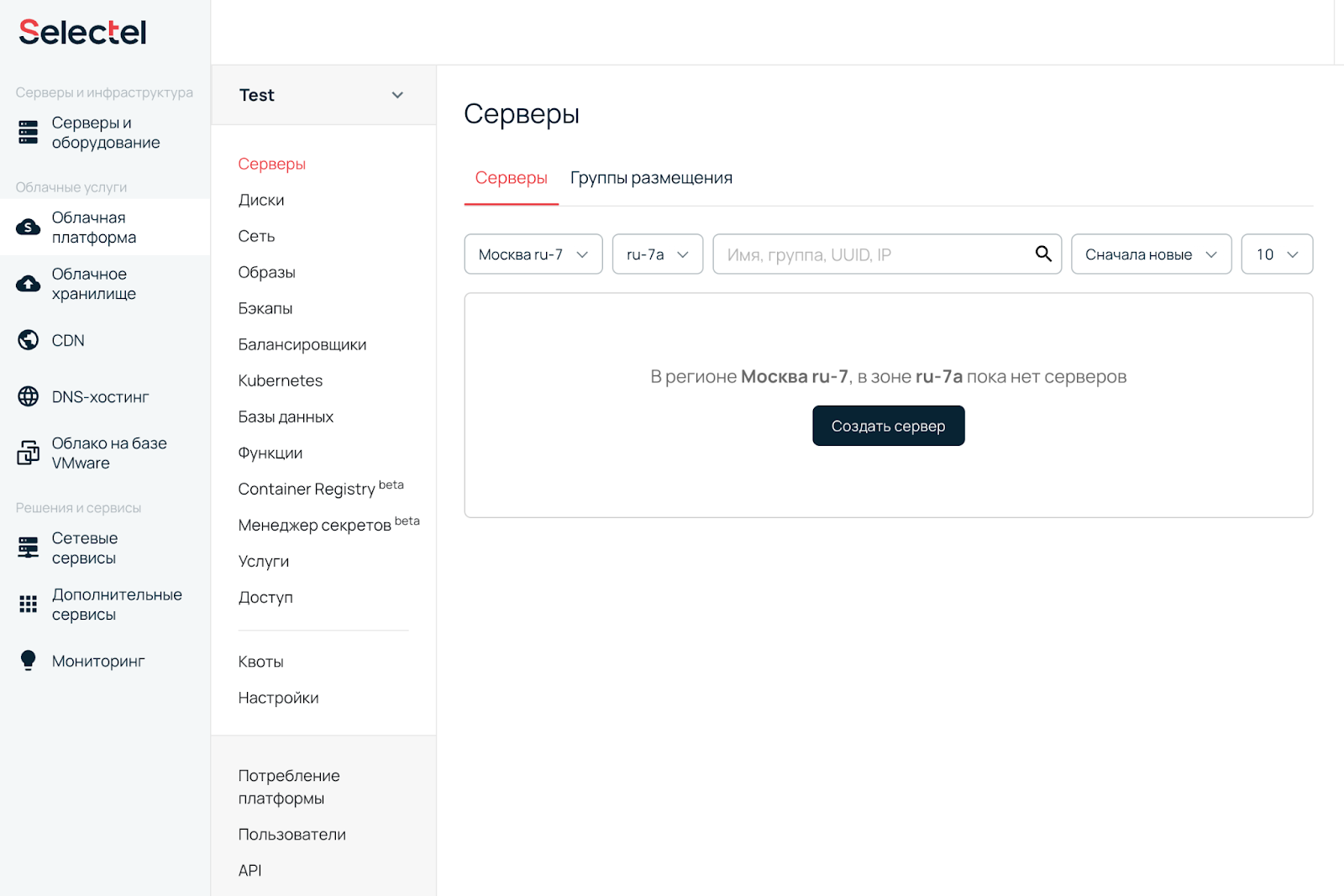The image size is (1344, 896).
Task: Select Облачное хранилище in sidebar
Action: [105, 284]
